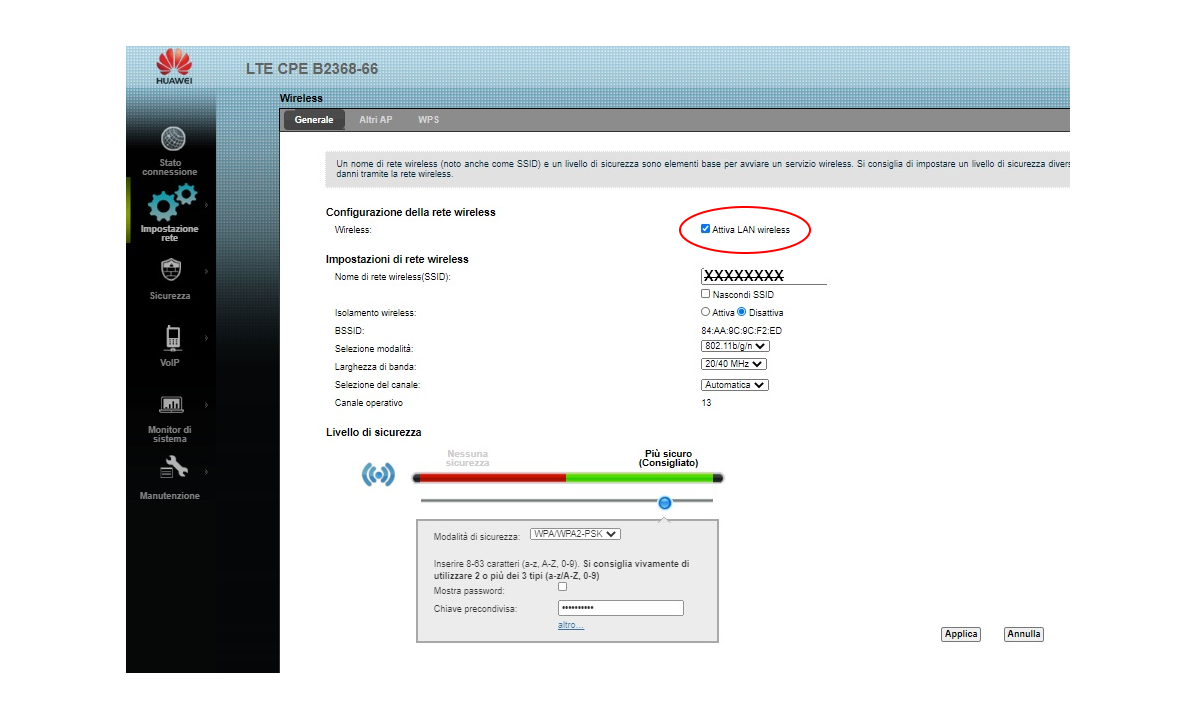1200x720 pixels.
Task: Open Stato connessione globe icon
Action: (x=173, y=138)
